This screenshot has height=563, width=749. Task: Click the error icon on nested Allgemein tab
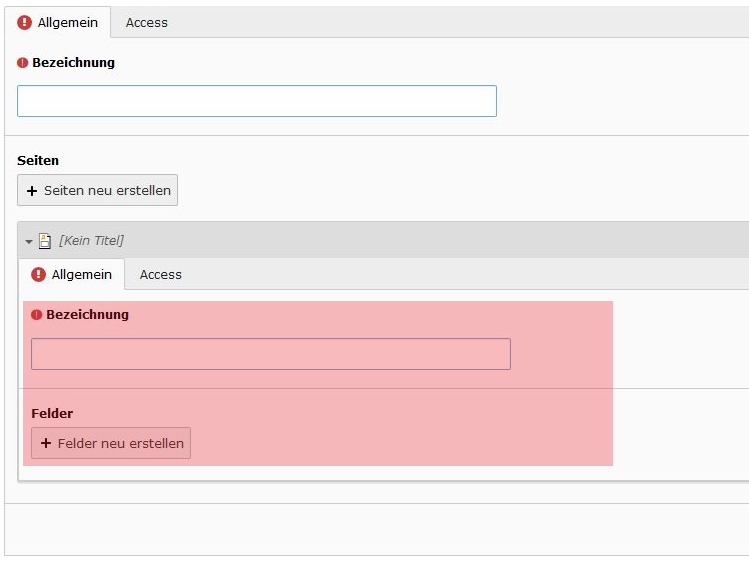click(39, 274)
